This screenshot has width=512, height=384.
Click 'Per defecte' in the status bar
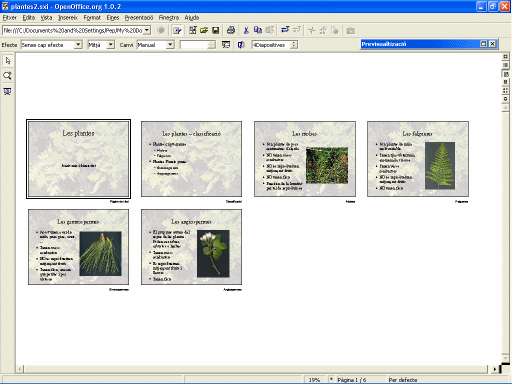pos(403,380)
